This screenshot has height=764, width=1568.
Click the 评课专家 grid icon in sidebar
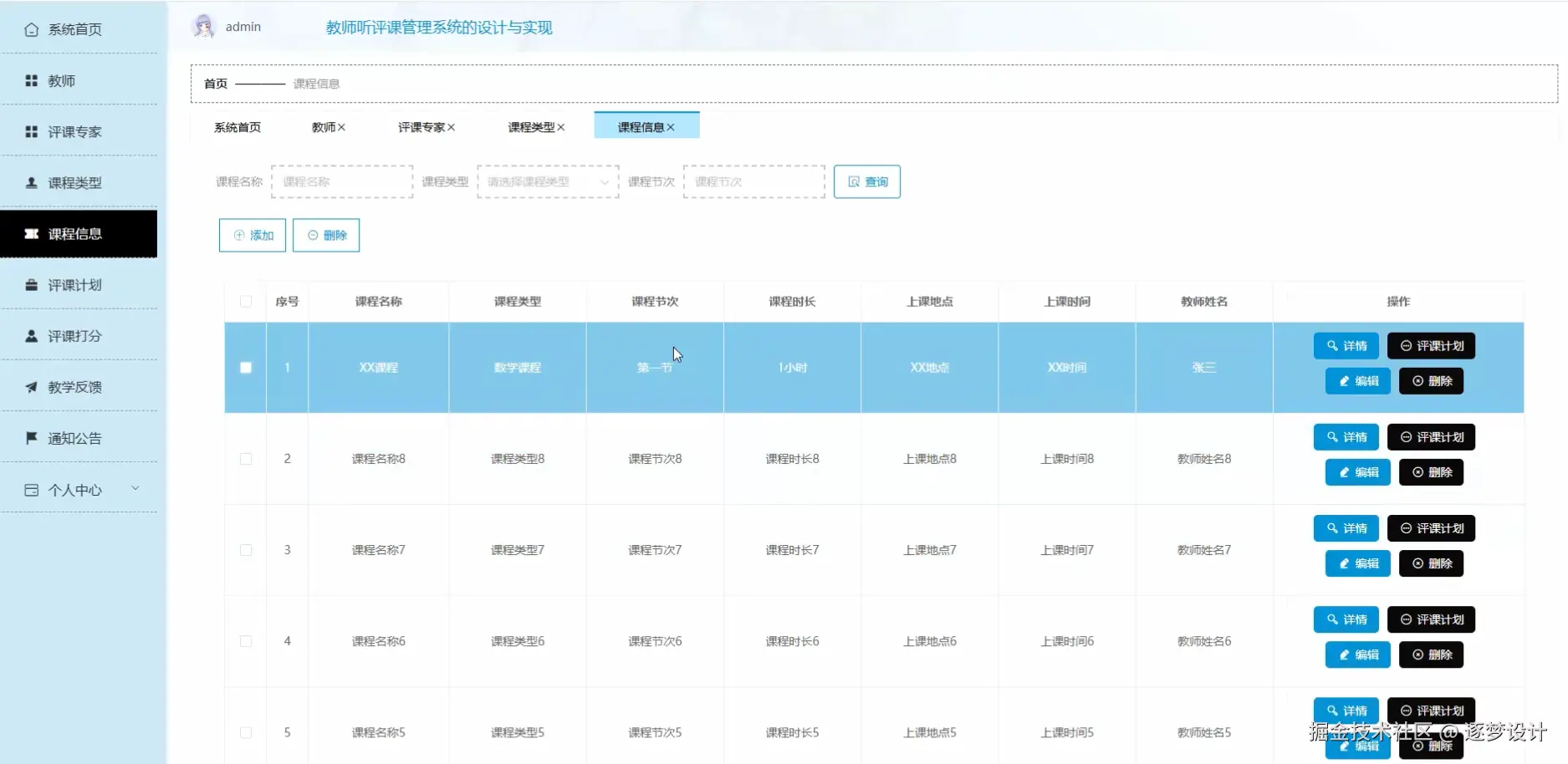tap(31, 131)
